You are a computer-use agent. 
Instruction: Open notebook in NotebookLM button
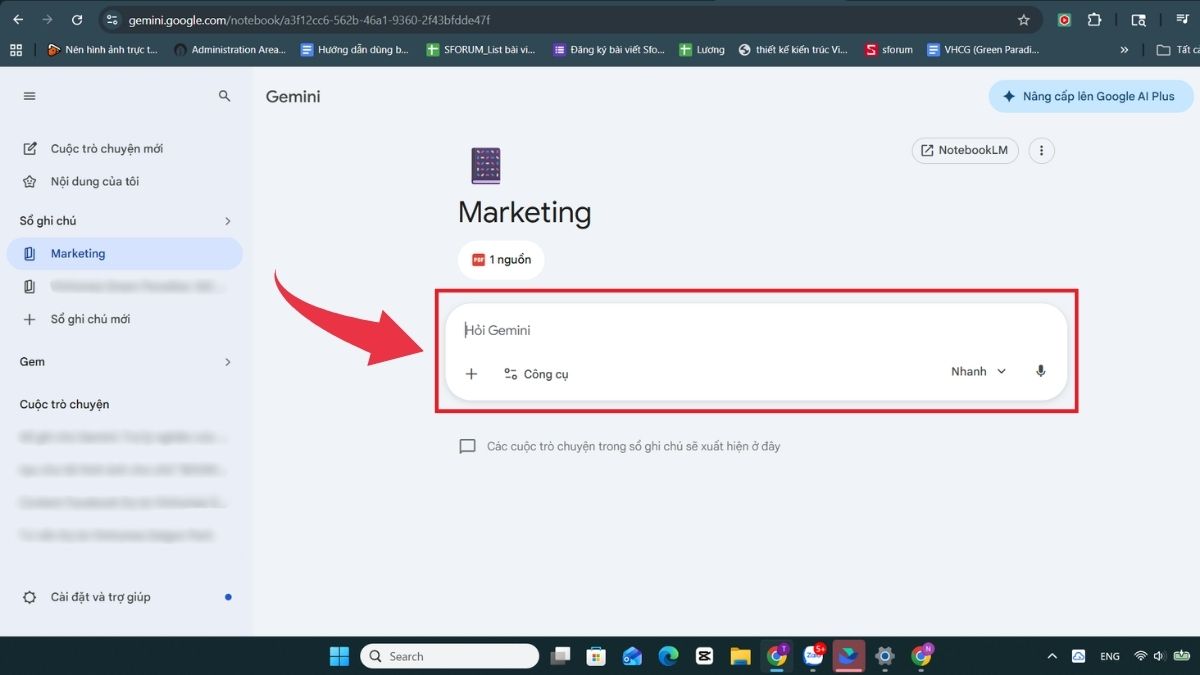[x=964, y=151]
